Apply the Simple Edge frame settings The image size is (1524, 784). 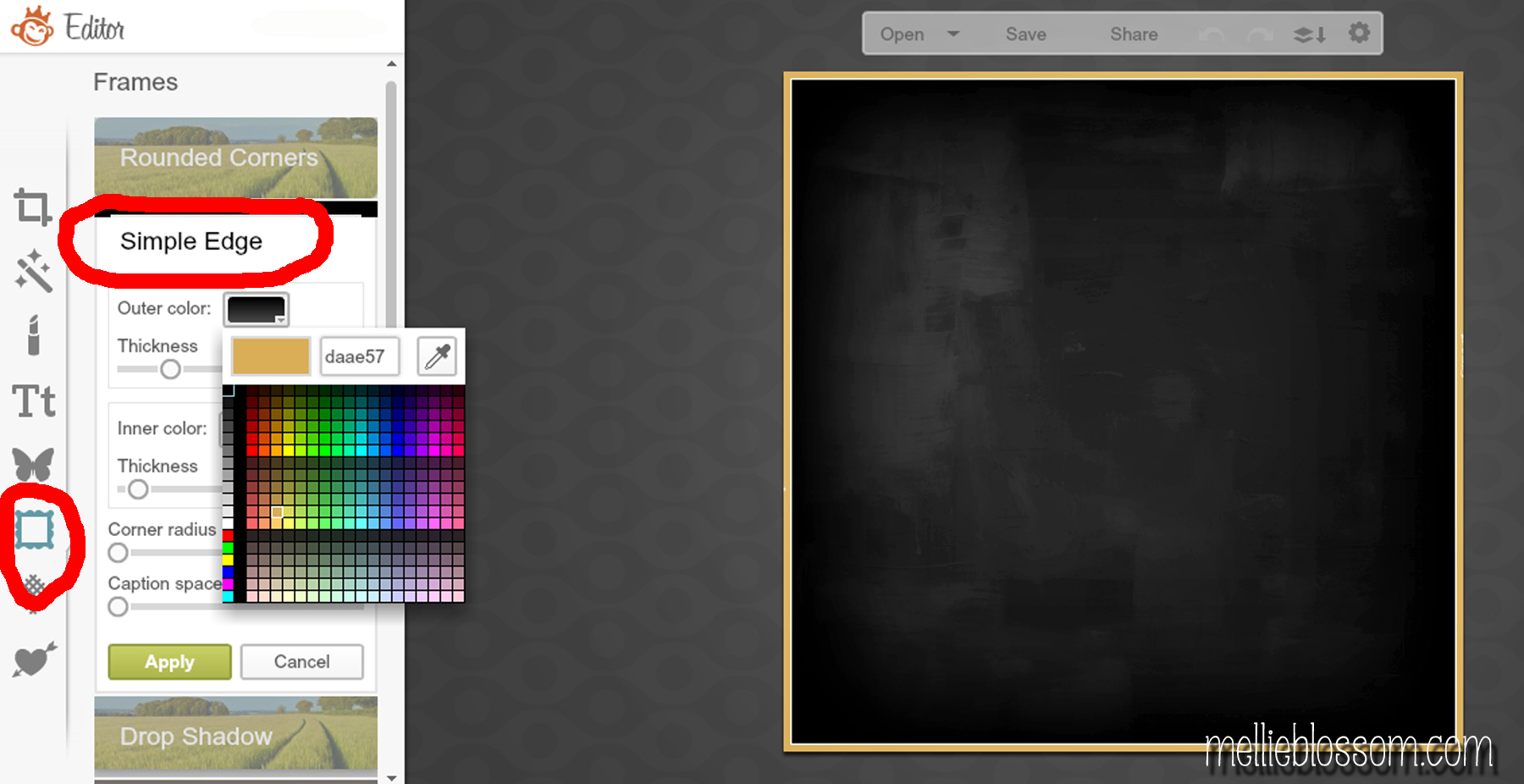pos(168,661)
